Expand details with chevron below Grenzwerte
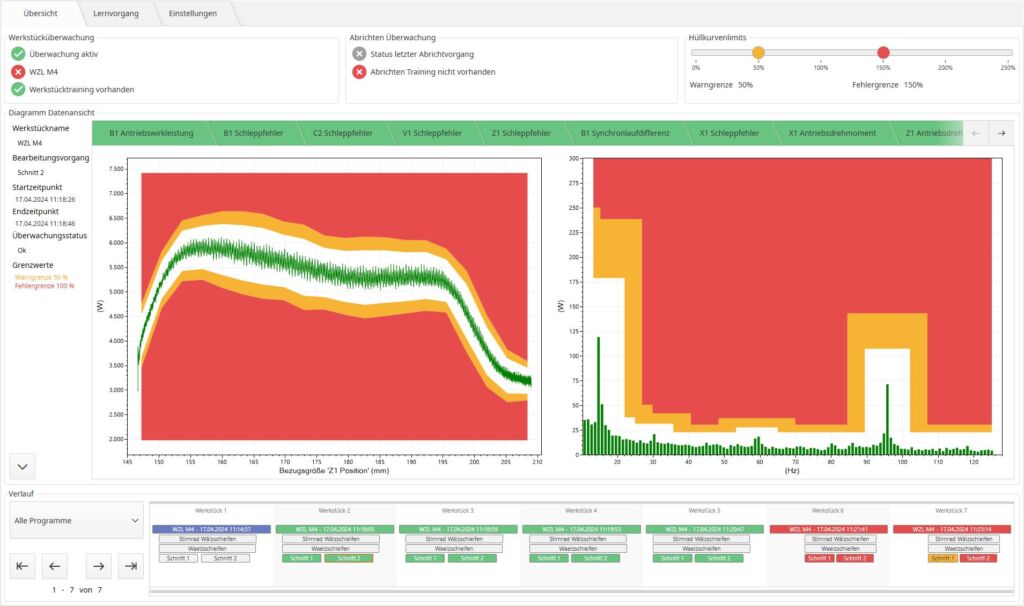Image resolution: width=1024 pixels, height=606 pixels. [x=23, y=465]
